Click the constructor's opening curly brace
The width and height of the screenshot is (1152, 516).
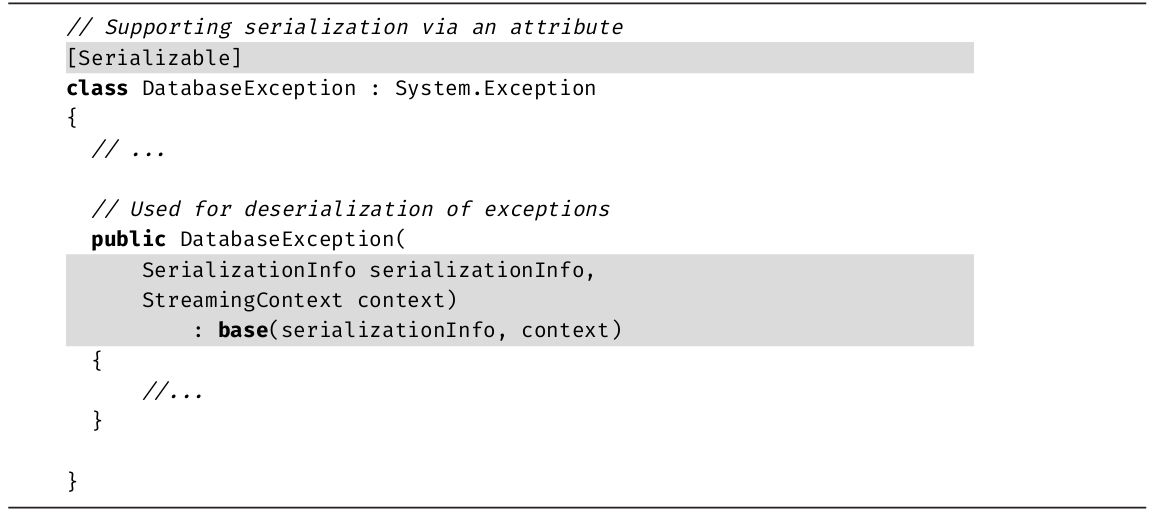click(x=97, y=362)
